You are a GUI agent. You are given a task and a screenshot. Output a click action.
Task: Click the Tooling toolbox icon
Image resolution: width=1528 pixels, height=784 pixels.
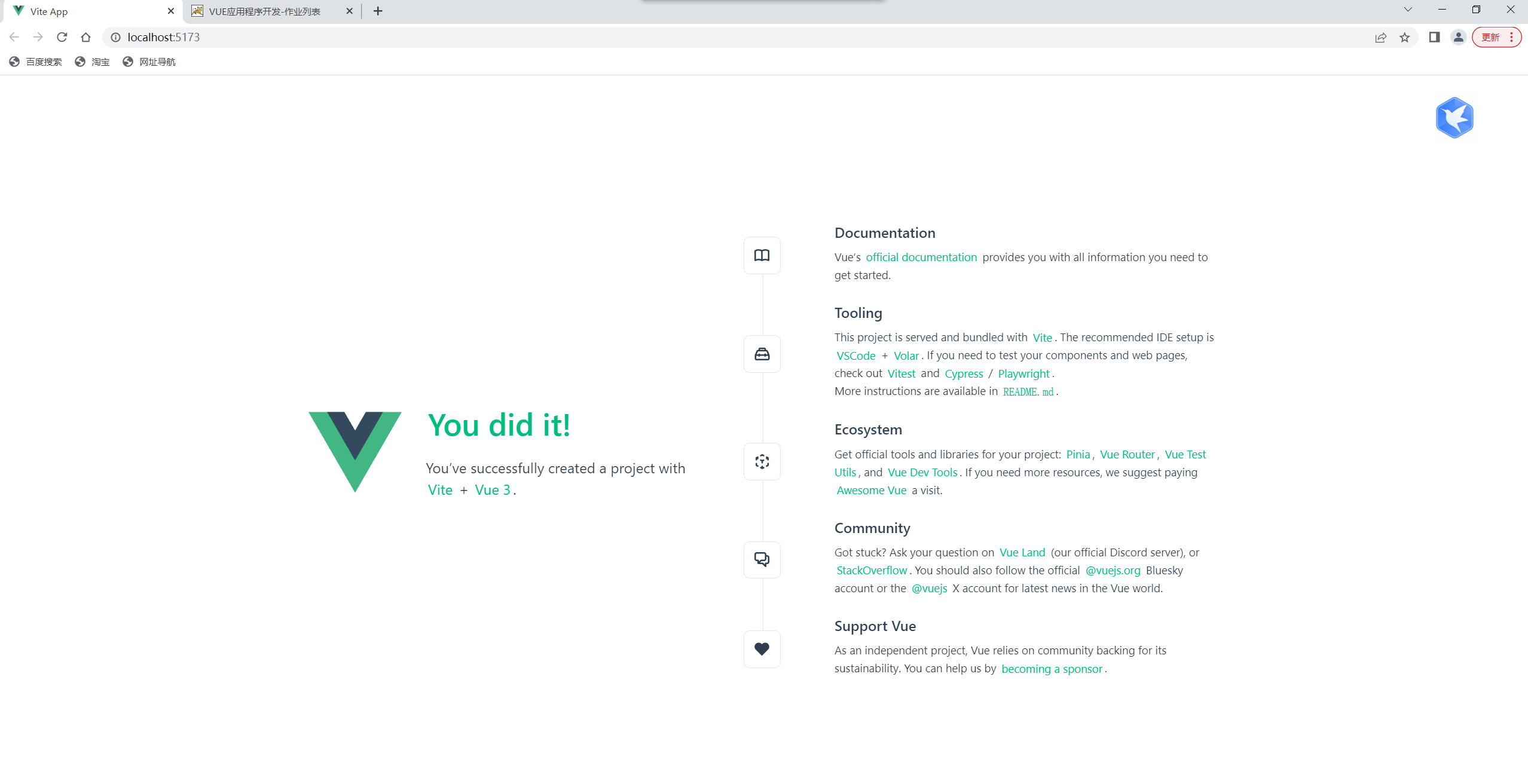(762, 354)
